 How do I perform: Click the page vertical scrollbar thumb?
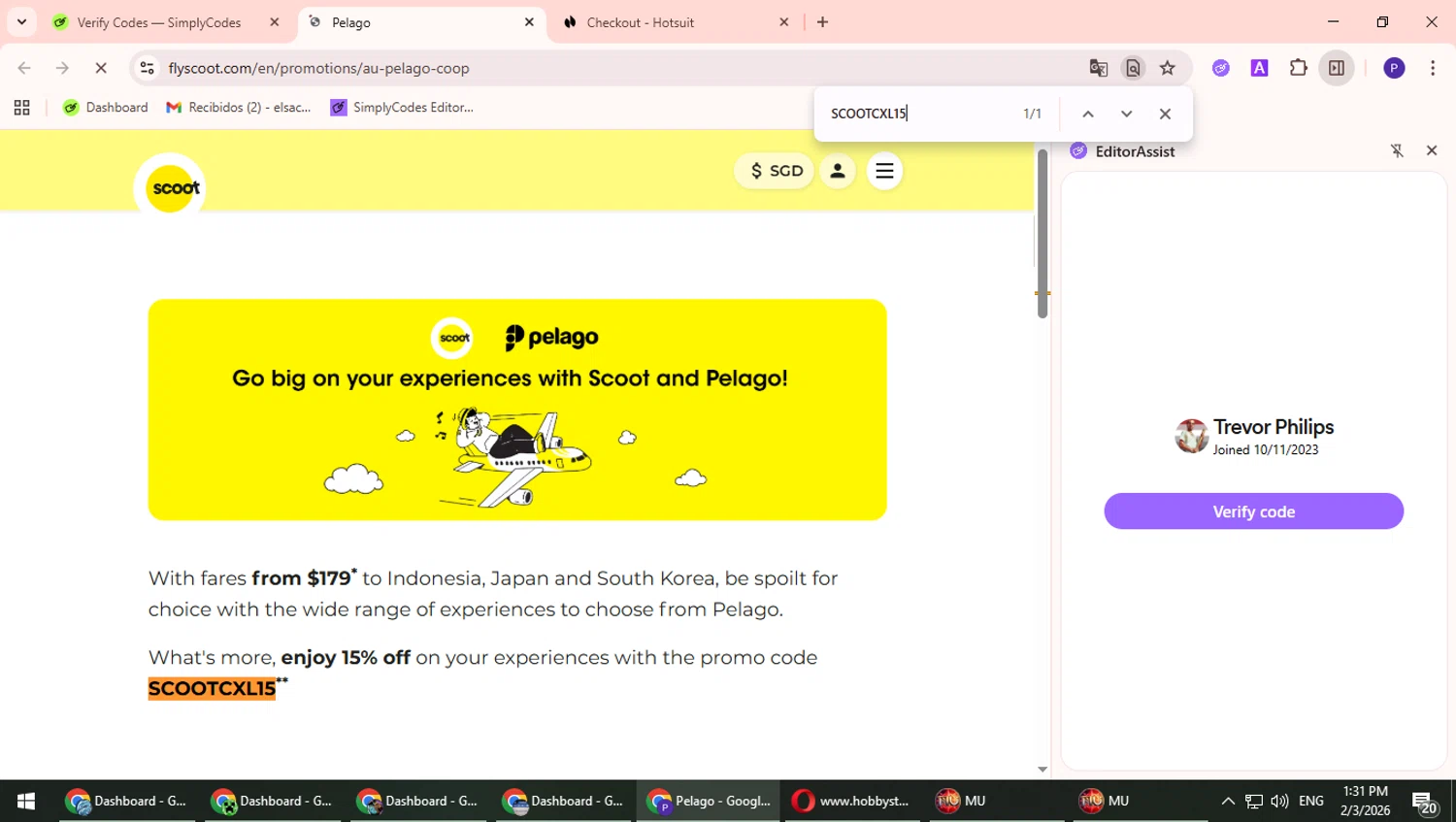pos(1042,233)
